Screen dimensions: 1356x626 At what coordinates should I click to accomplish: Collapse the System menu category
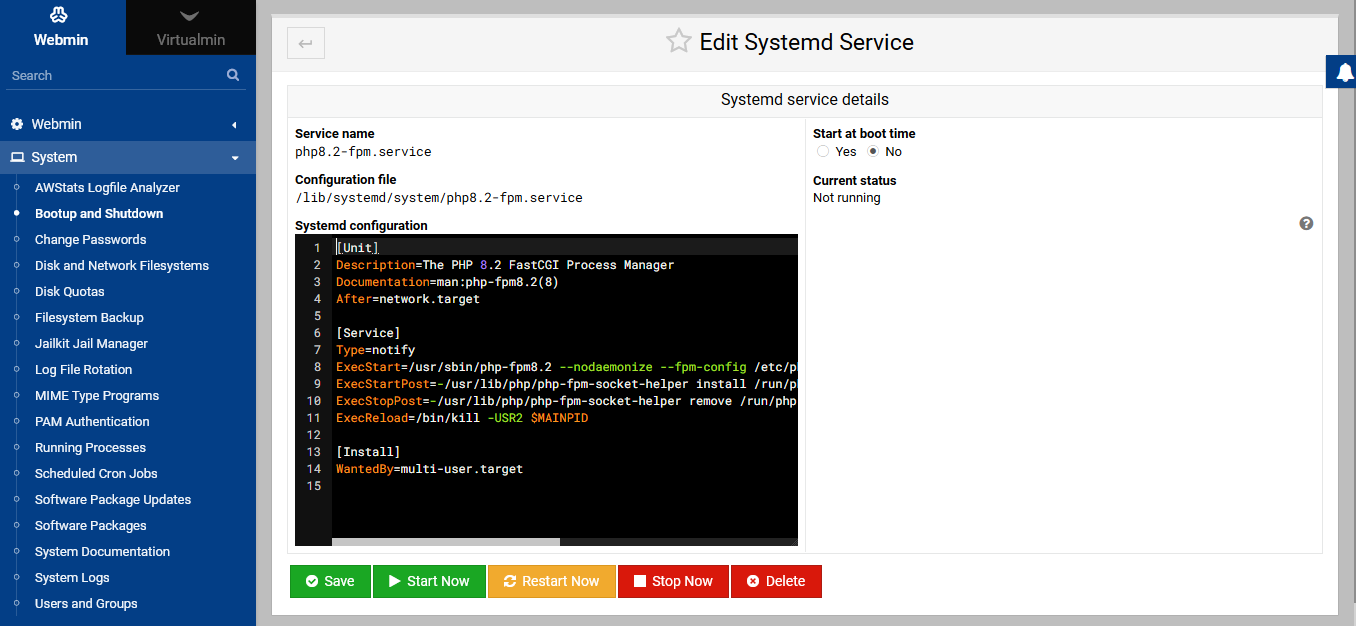click(x=128, y=157)
